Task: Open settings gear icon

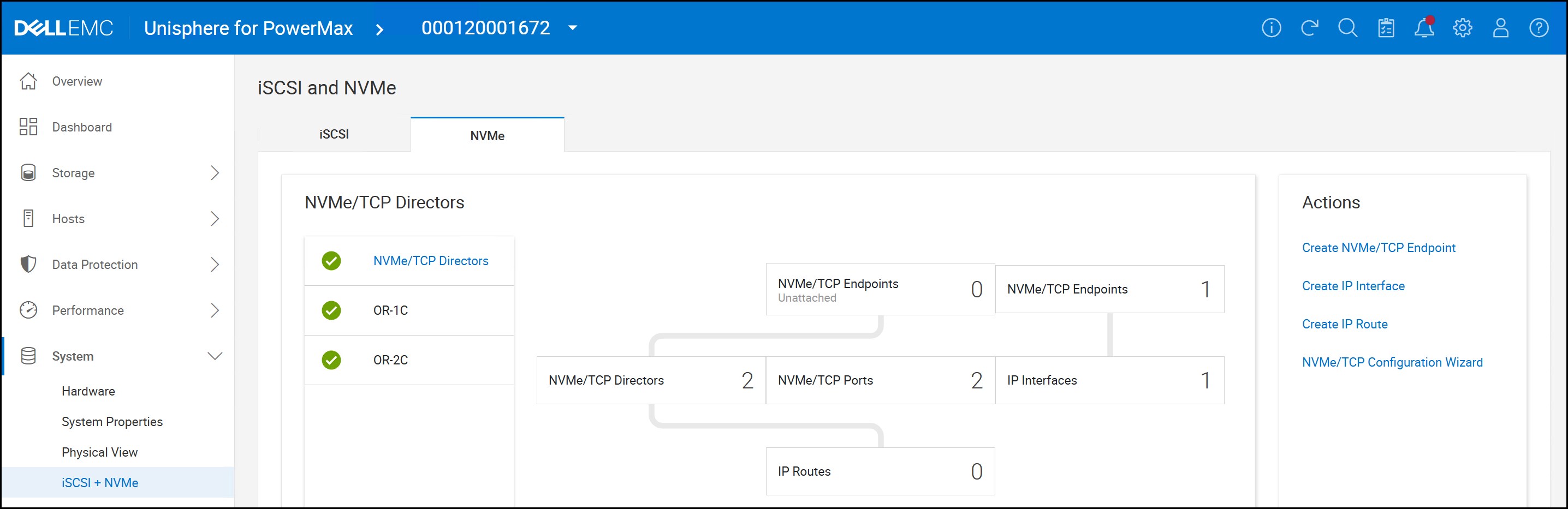Action: pyautogui.click(x=1463, y=28)
